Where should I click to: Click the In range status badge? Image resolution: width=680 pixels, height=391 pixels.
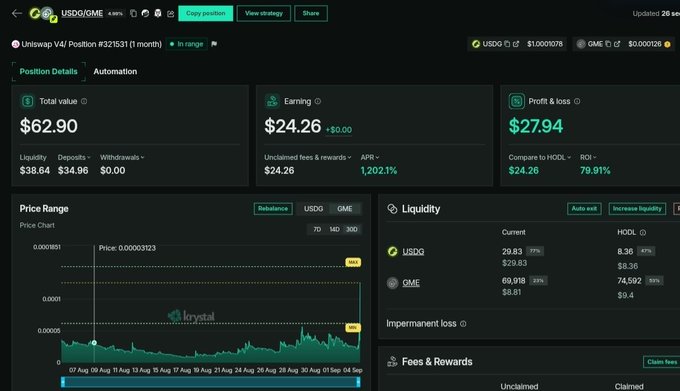click(187, 44)
